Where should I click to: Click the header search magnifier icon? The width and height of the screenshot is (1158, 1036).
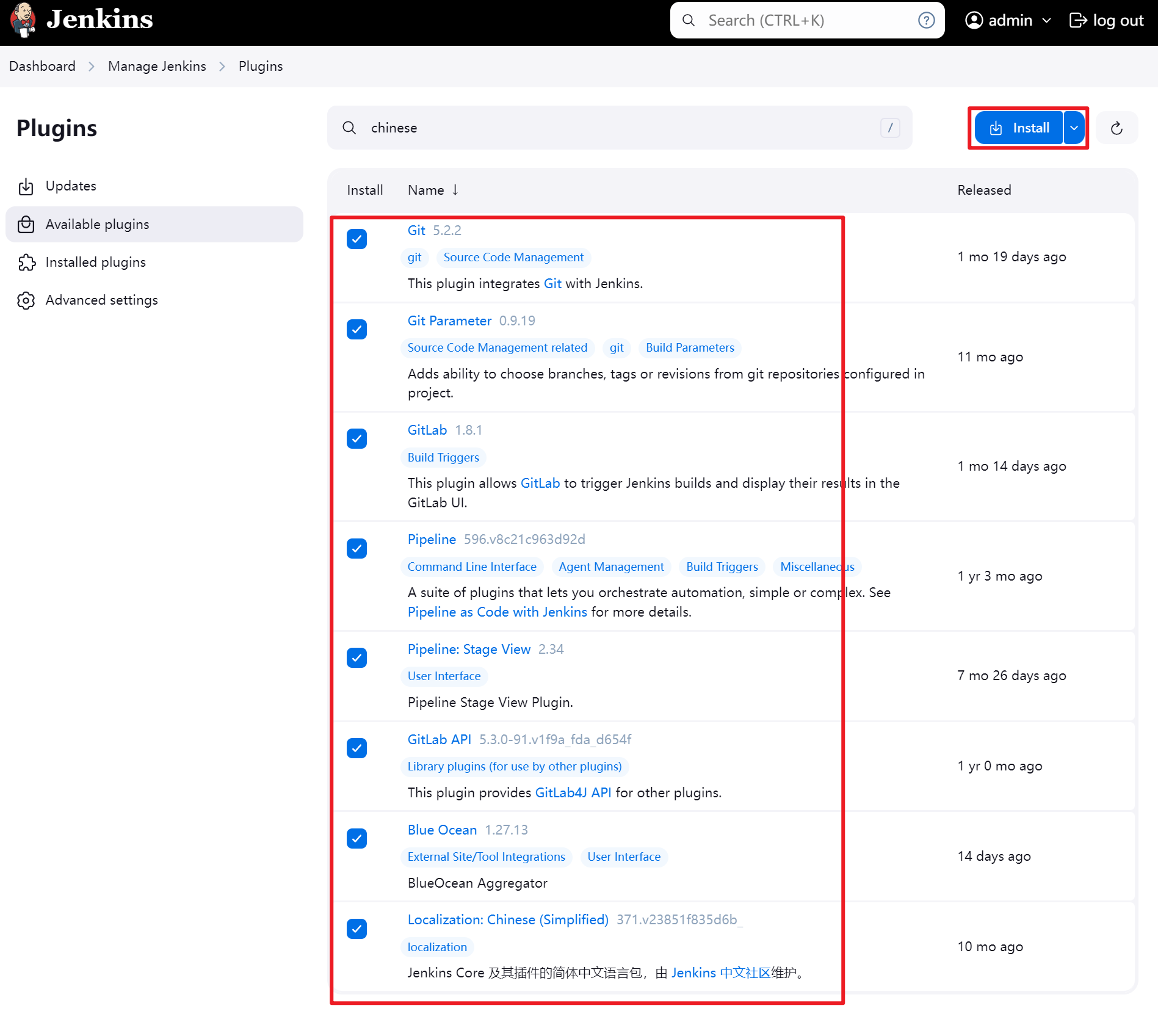[x=689, y=20]
